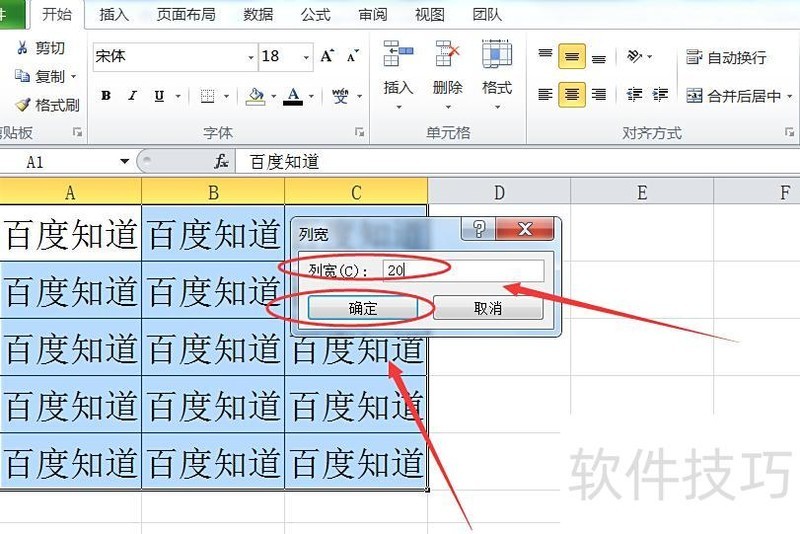Expand the Insert (插入) cells dropdown arrow

pos(398,107)
